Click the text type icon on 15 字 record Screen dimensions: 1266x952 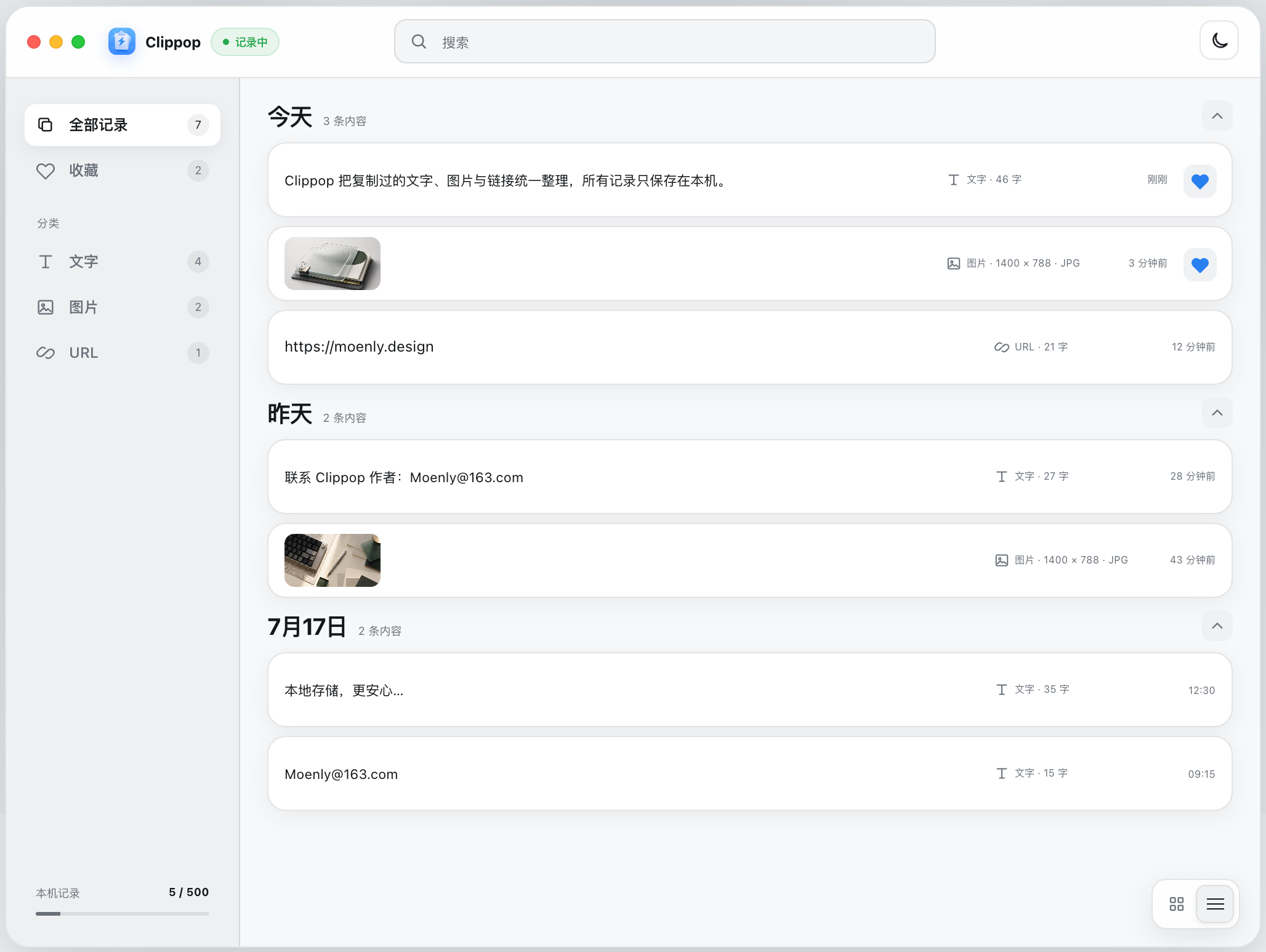pyautogui.click(x=1001, y=773)
